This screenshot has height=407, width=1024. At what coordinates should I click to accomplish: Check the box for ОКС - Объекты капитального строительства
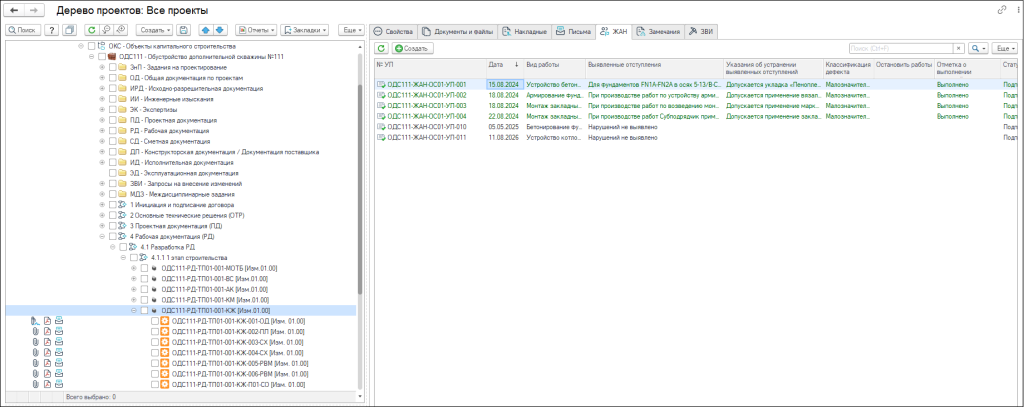pos(91,46)
